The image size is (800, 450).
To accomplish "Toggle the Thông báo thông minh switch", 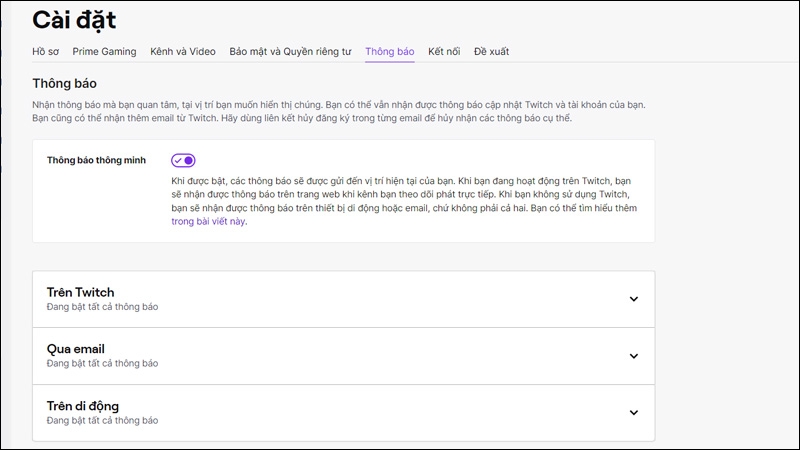I will [x=183, y=160].
